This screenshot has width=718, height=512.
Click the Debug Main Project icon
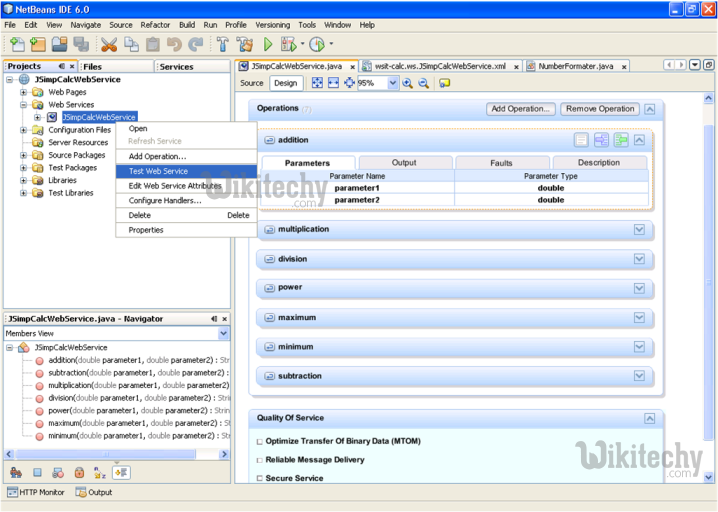pos(289,44)
